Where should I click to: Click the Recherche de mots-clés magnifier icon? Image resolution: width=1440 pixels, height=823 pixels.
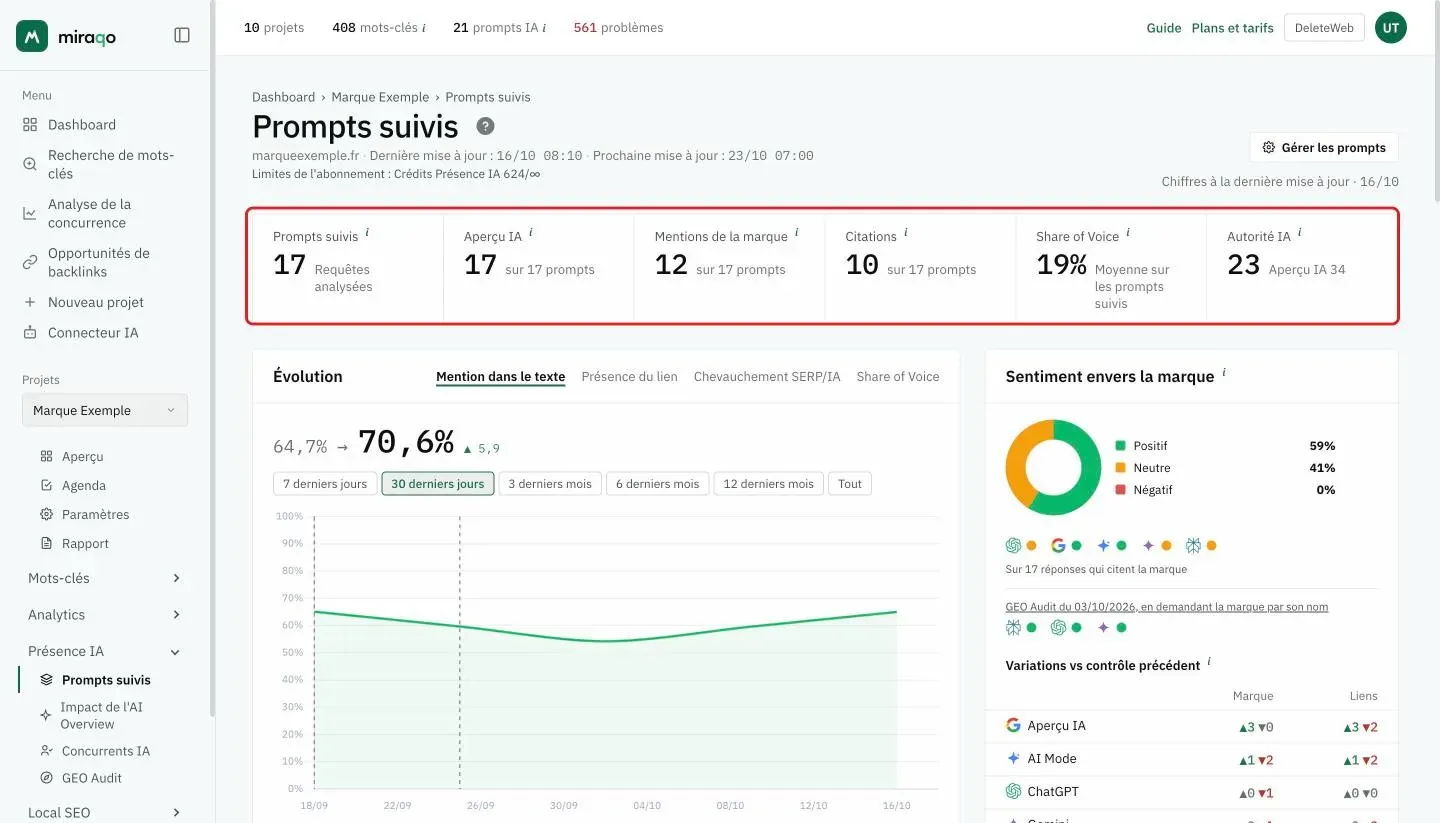pyautogui.click(x=30, y=164)
